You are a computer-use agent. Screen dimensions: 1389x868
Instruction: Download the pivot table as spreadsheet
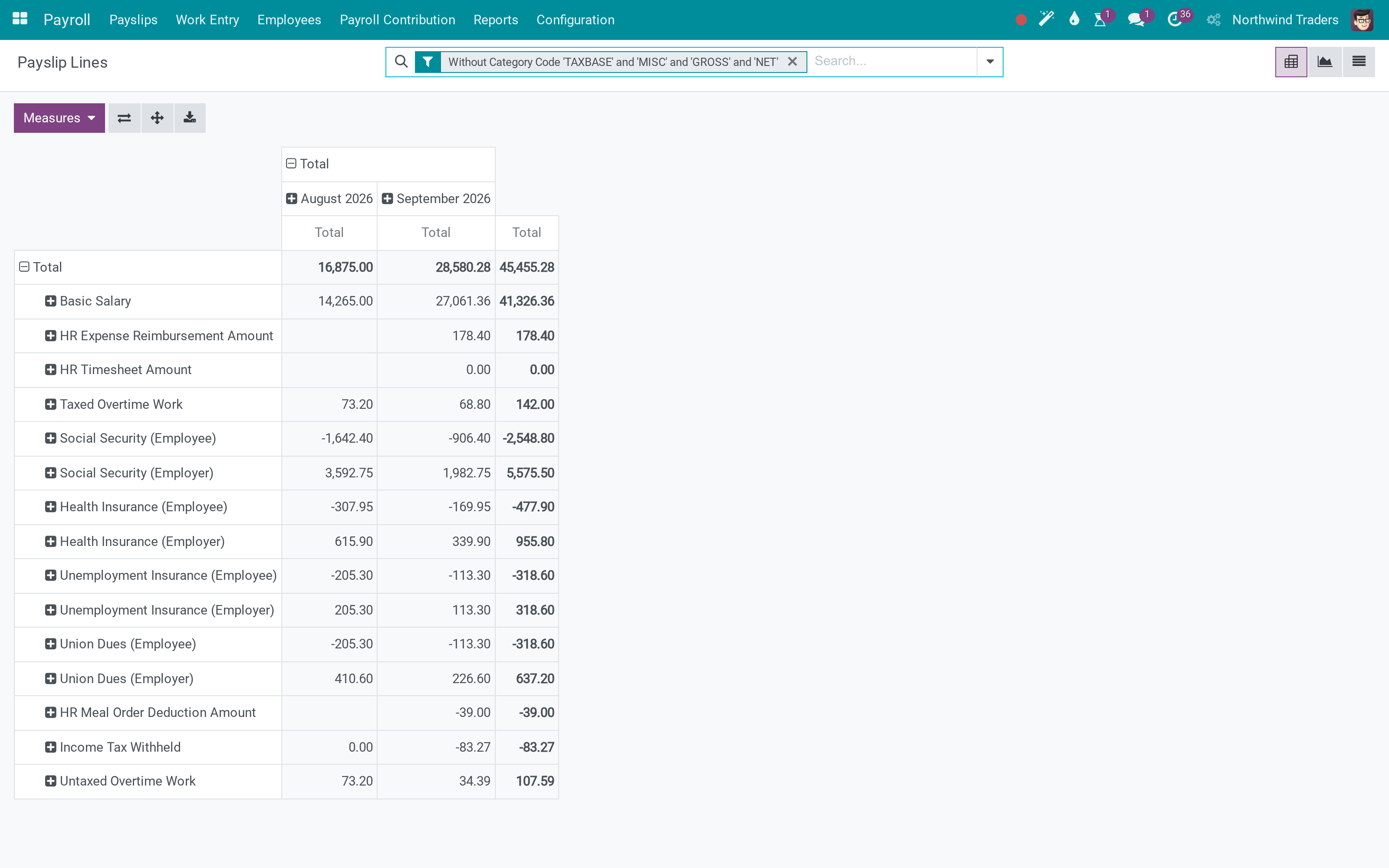190,118
